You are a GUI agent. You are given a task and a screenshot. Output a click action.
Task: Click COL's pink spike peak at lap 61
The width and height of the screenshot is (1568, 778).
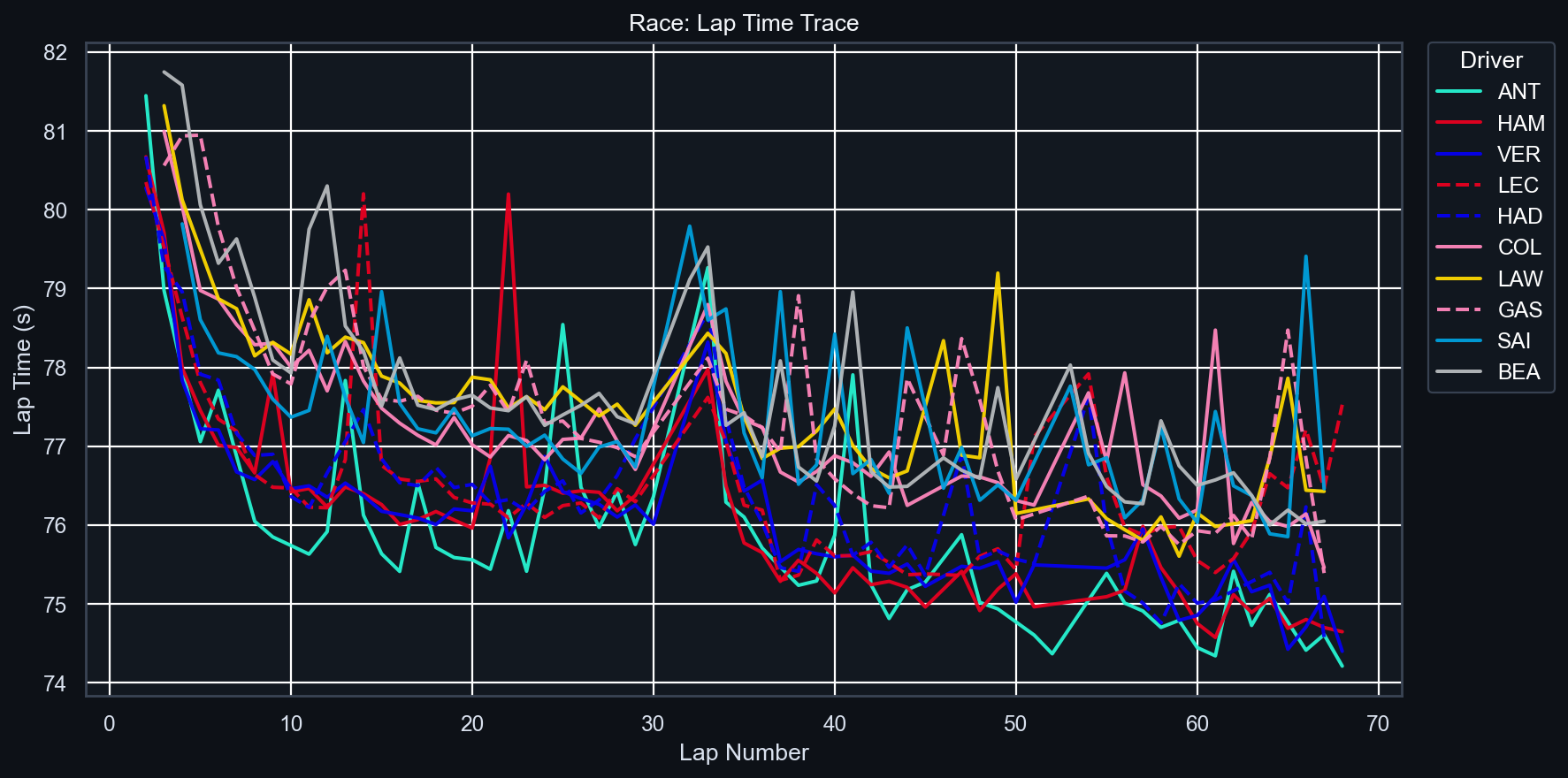point(1215,331)
